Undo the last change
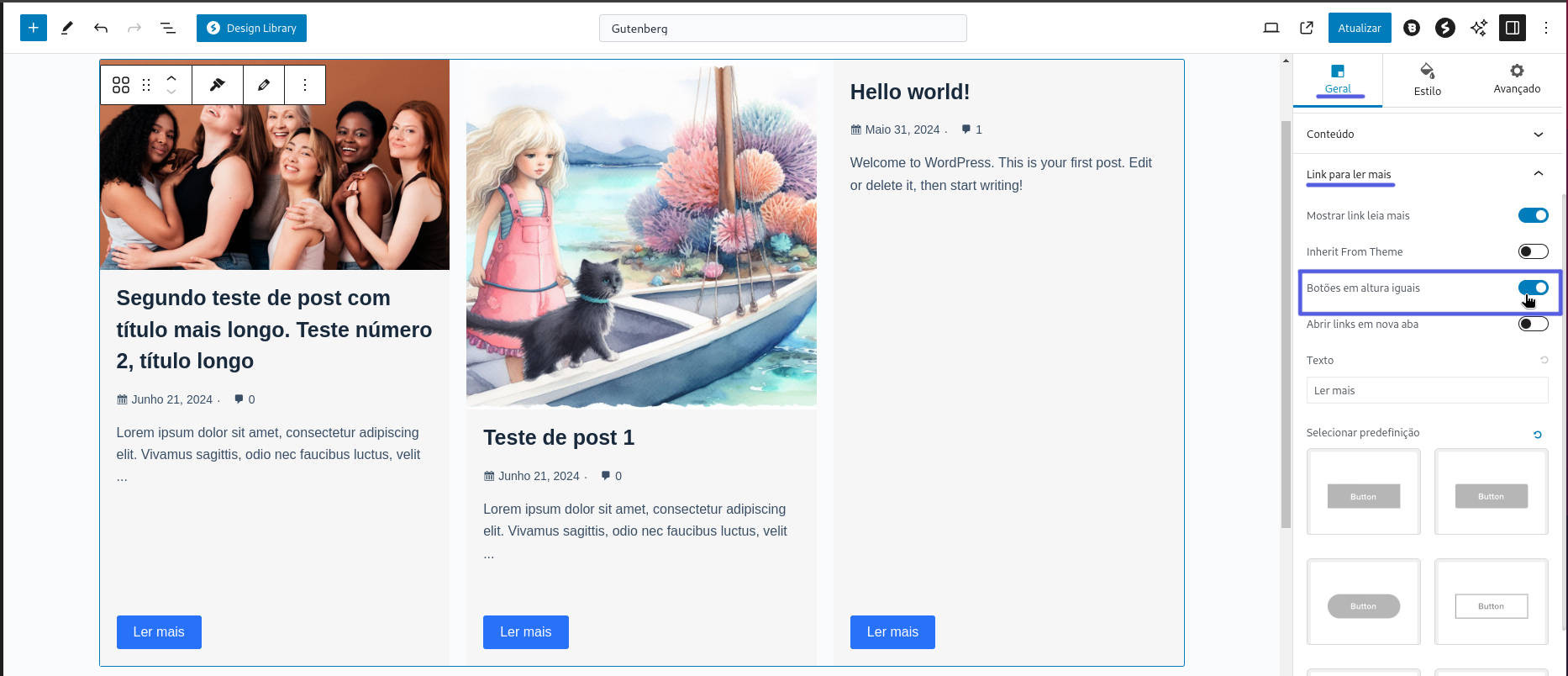The width and height of the screenshot is (1568, 676). [x=101, y=28]
